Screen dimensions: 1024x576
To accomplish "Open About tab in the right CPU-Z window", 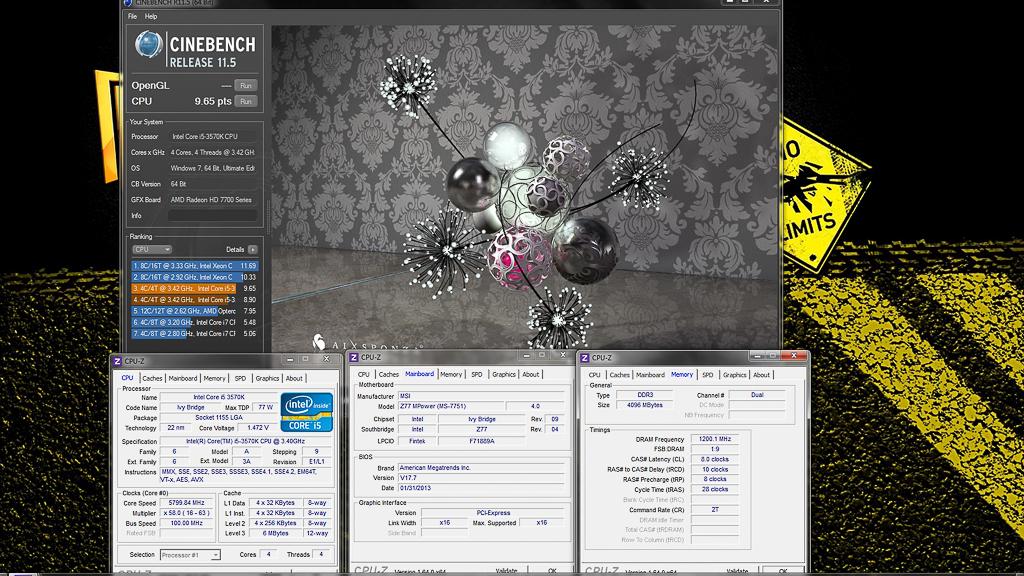I will [x=761, y=375].
